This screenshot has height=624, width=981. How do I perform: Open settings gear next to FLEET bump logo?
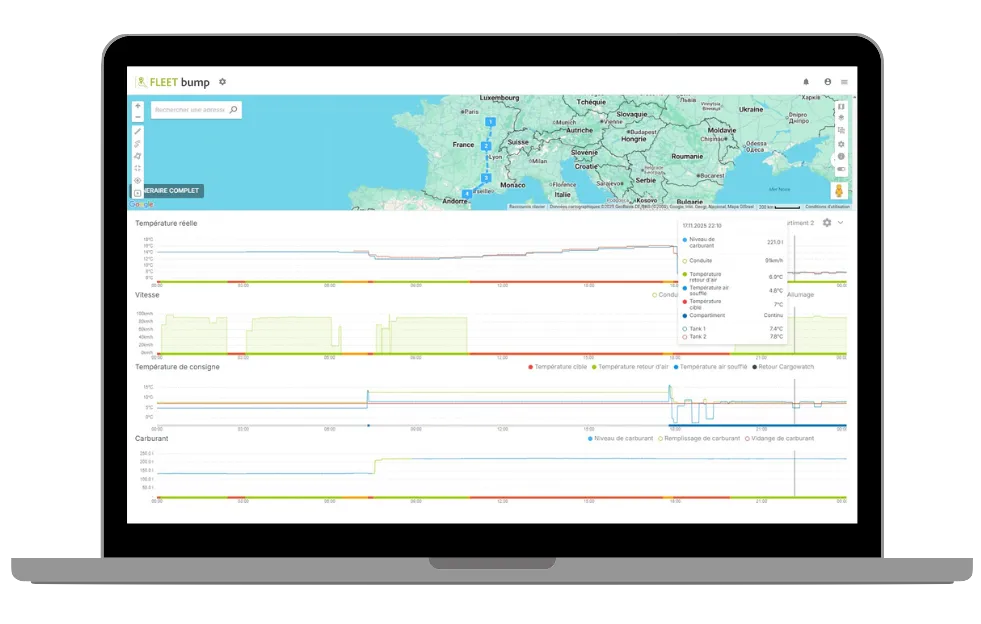(223, 82)
